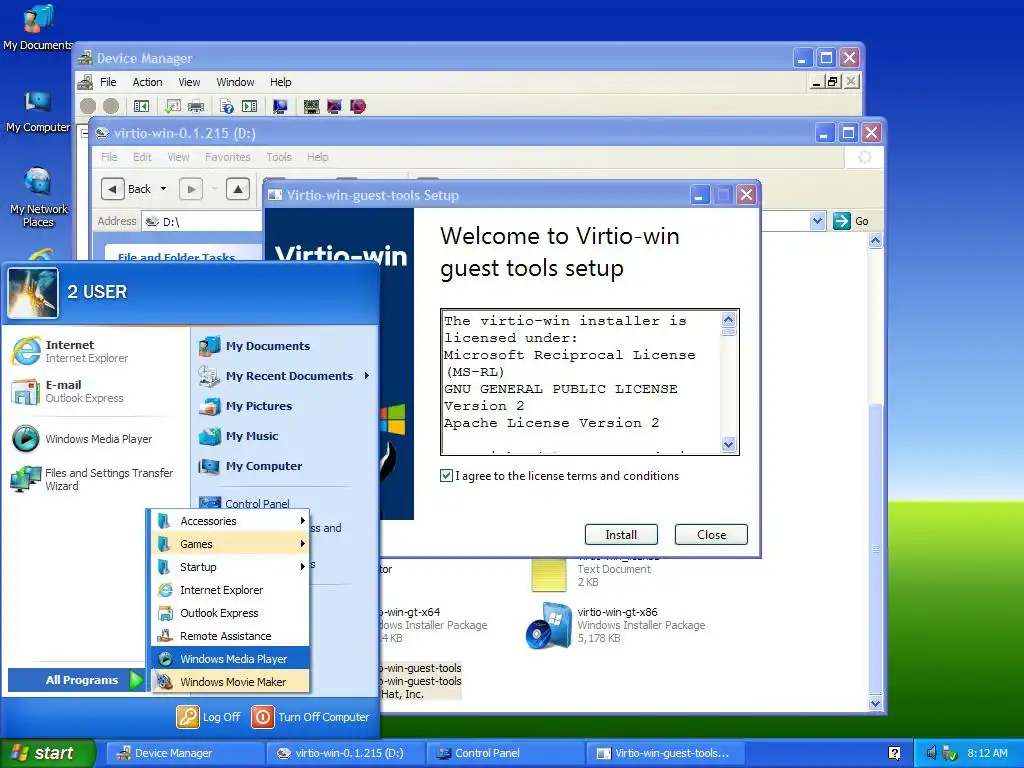1024x768 pixels.
Task: Click the Back arrow button in Explorer window
Action: (112, 189)
